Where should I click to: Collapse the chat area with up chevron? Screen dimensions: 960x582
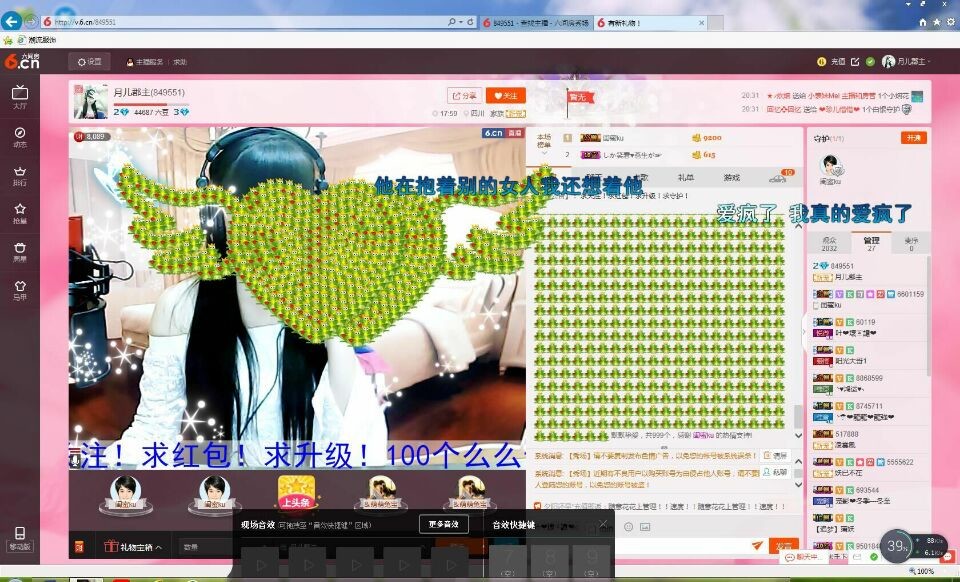coord(798,226)
